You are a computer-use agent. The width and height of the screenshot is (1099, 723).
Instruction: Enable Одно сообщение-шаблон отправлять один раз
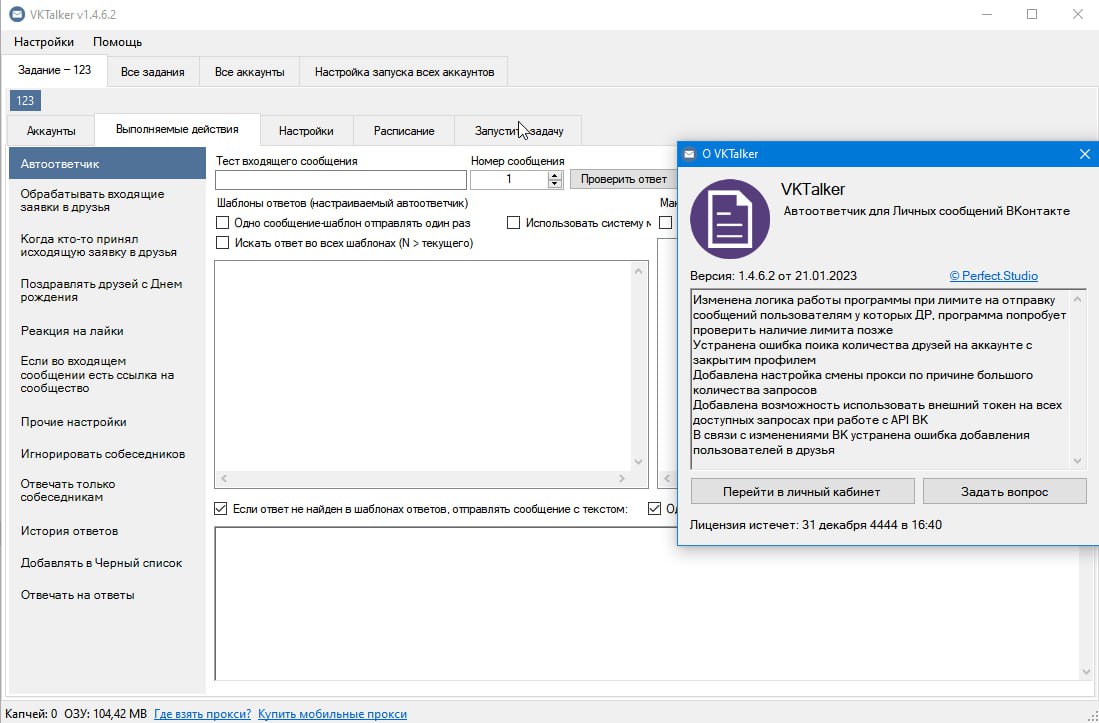223,223
